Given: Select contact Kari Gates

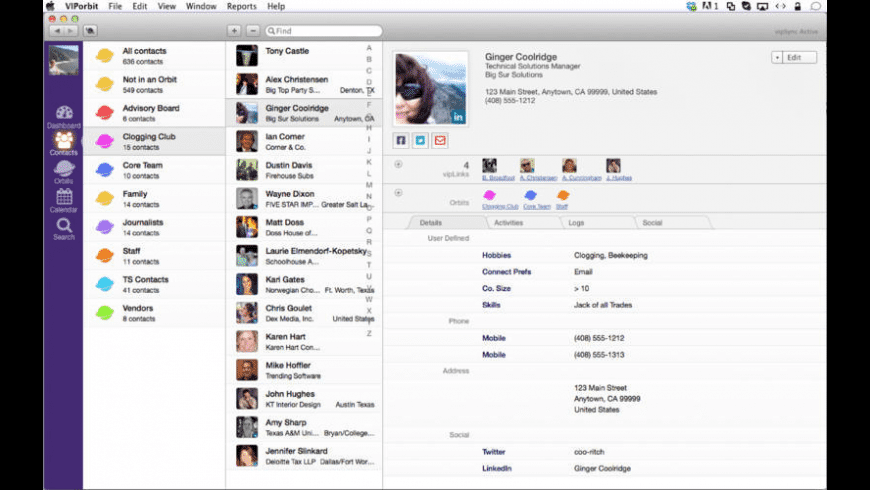Looking at the screenshot, I should (304, 285).
